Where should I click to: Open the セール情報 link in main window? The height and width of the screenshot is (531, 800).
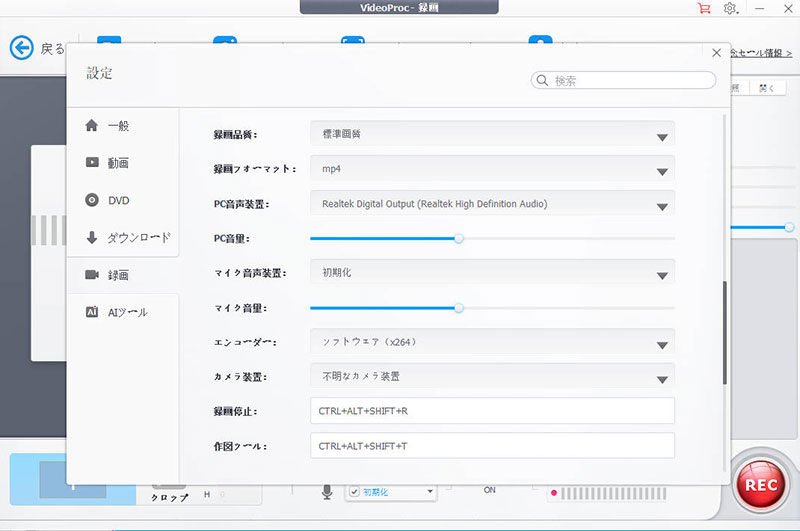(x=761, y=53)
